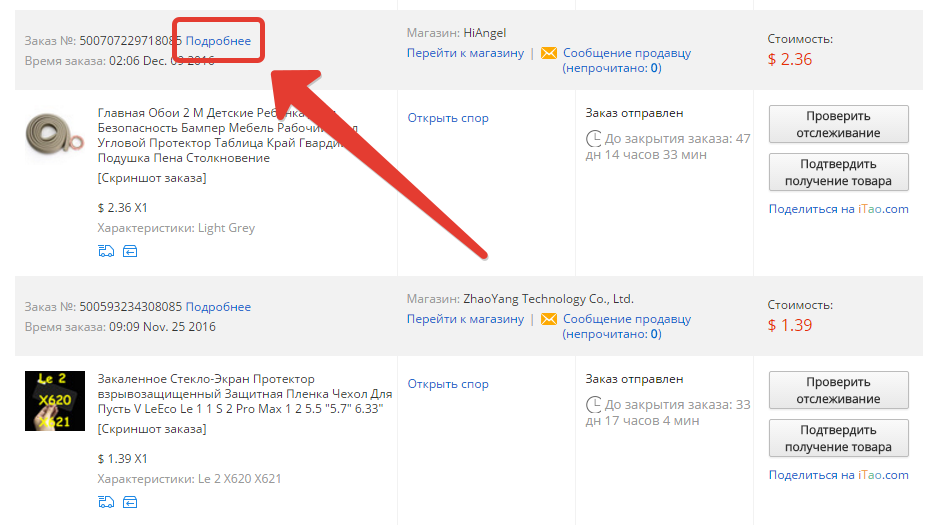This screenshot has width=932, height=525.
Task: Click the delivery truck icon under Light Grey item
Action: pyautogui.click(x=106, y=251)
